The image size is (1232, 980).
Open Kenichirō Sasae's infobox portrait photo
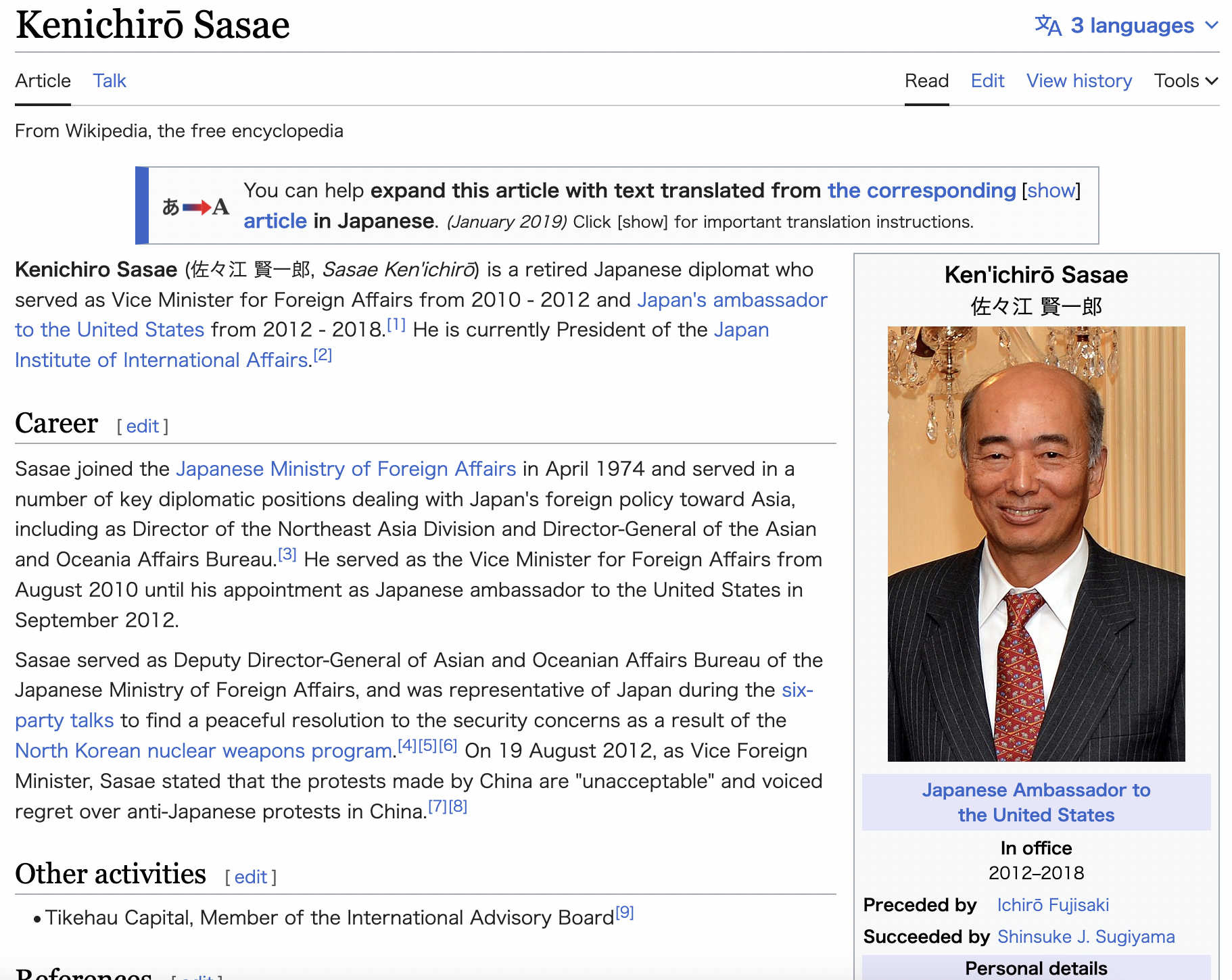1036,544
